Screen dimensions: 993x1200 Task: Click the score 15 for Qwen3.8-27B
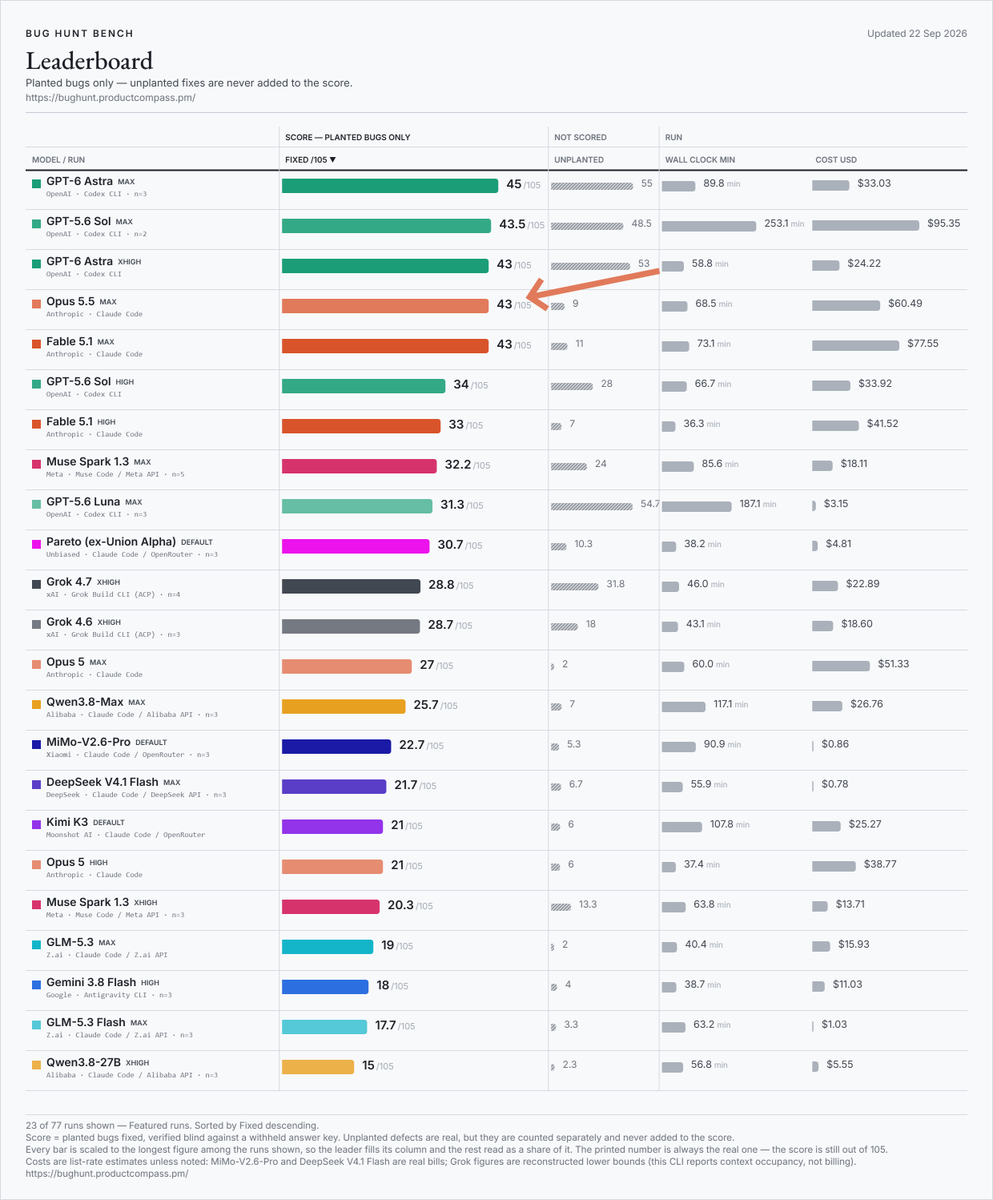point(368,1064)
